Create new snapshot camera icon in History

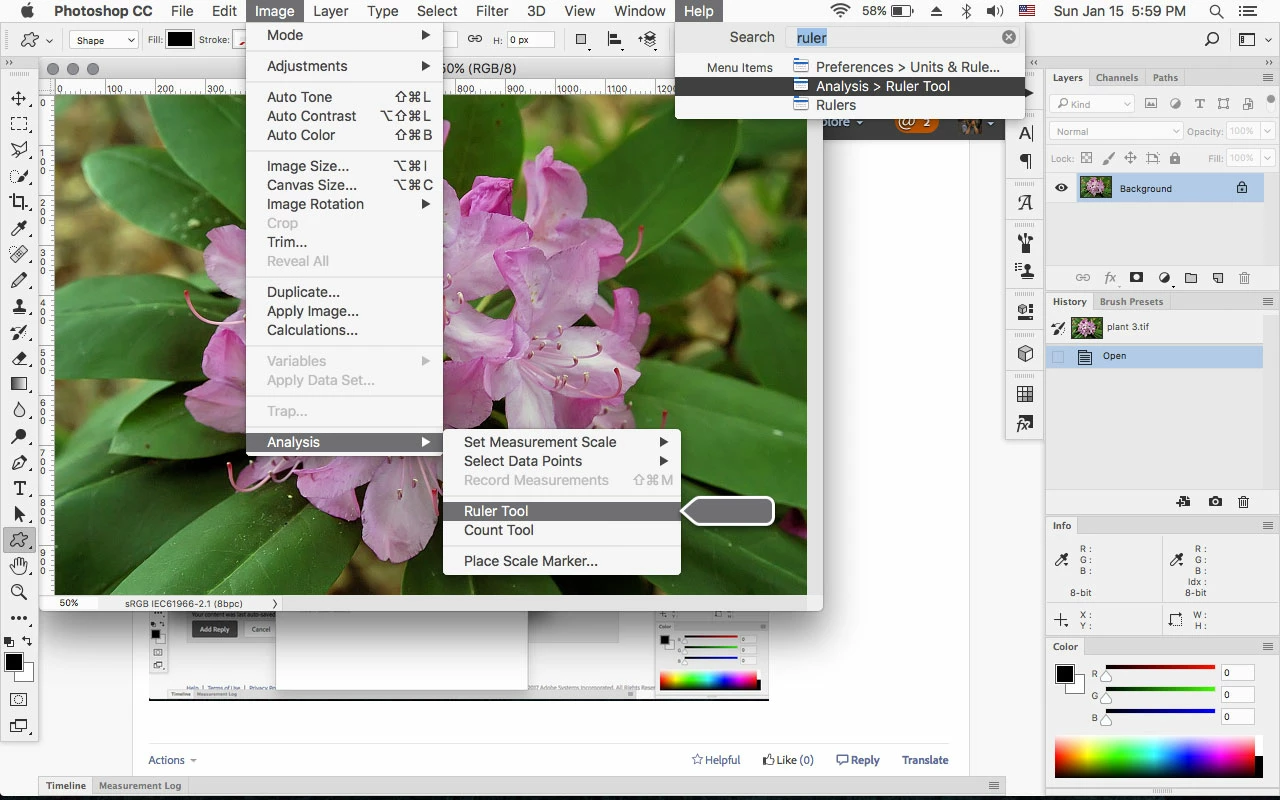point(1215,502)
